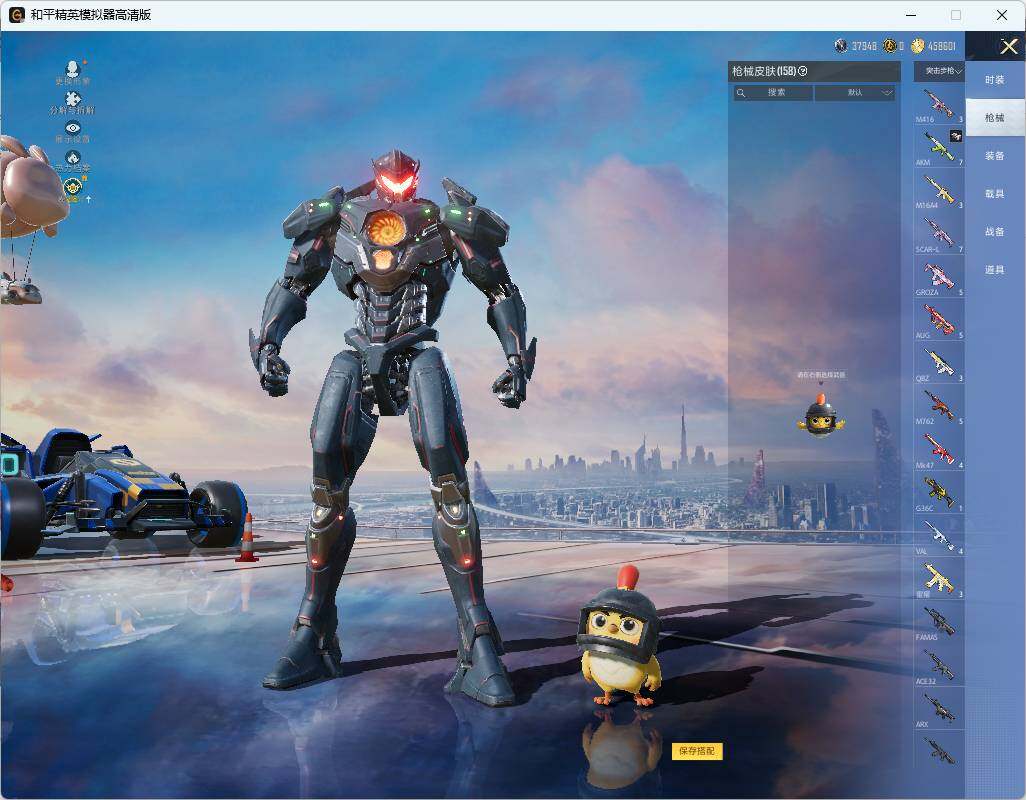Click the golden emblem badge icon on left
Screen dimensions: 1026x800
(73, 189)
